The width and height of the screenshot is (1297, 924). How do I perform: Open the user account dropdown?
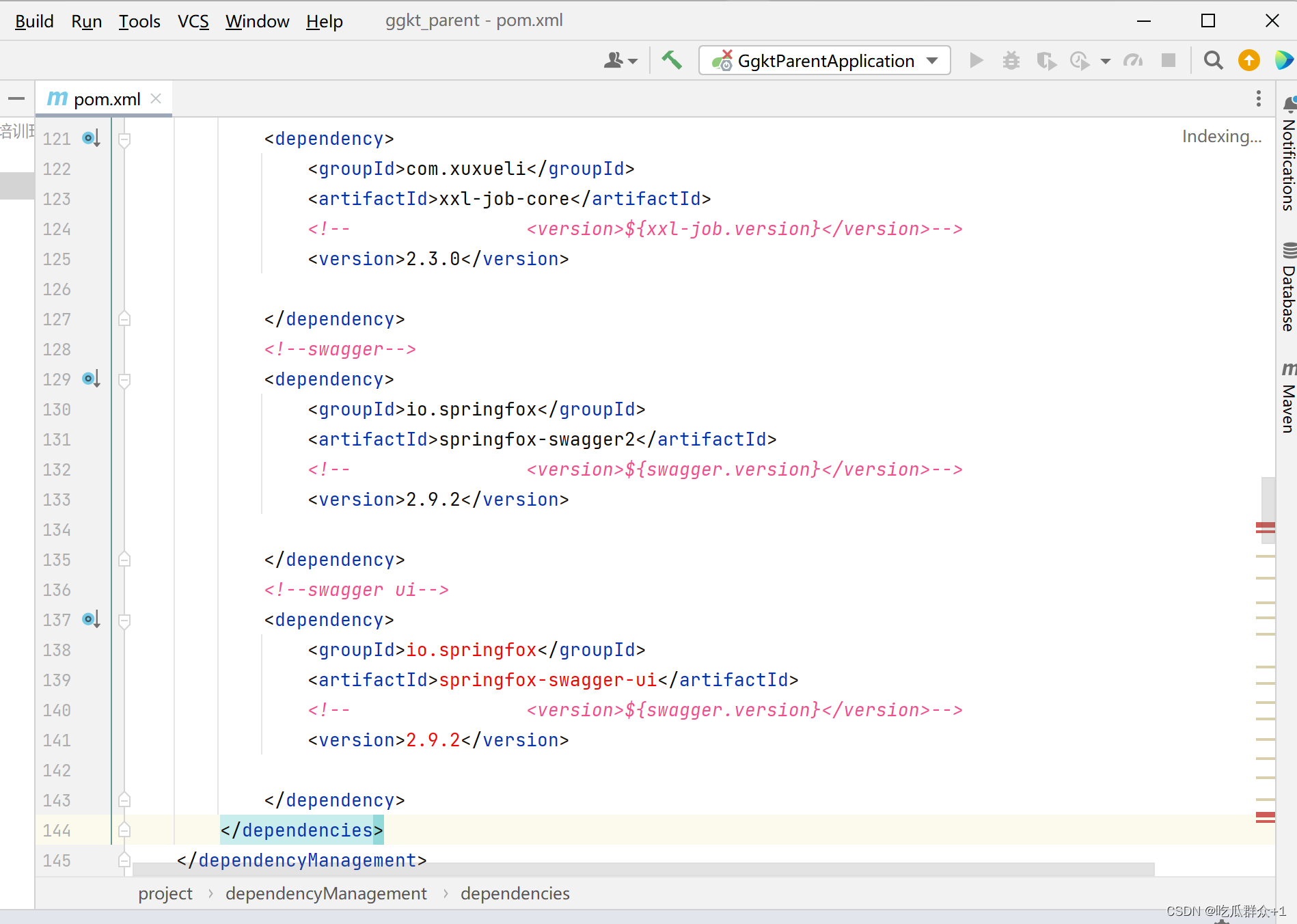pyautogui.click(x=620, y=61)
